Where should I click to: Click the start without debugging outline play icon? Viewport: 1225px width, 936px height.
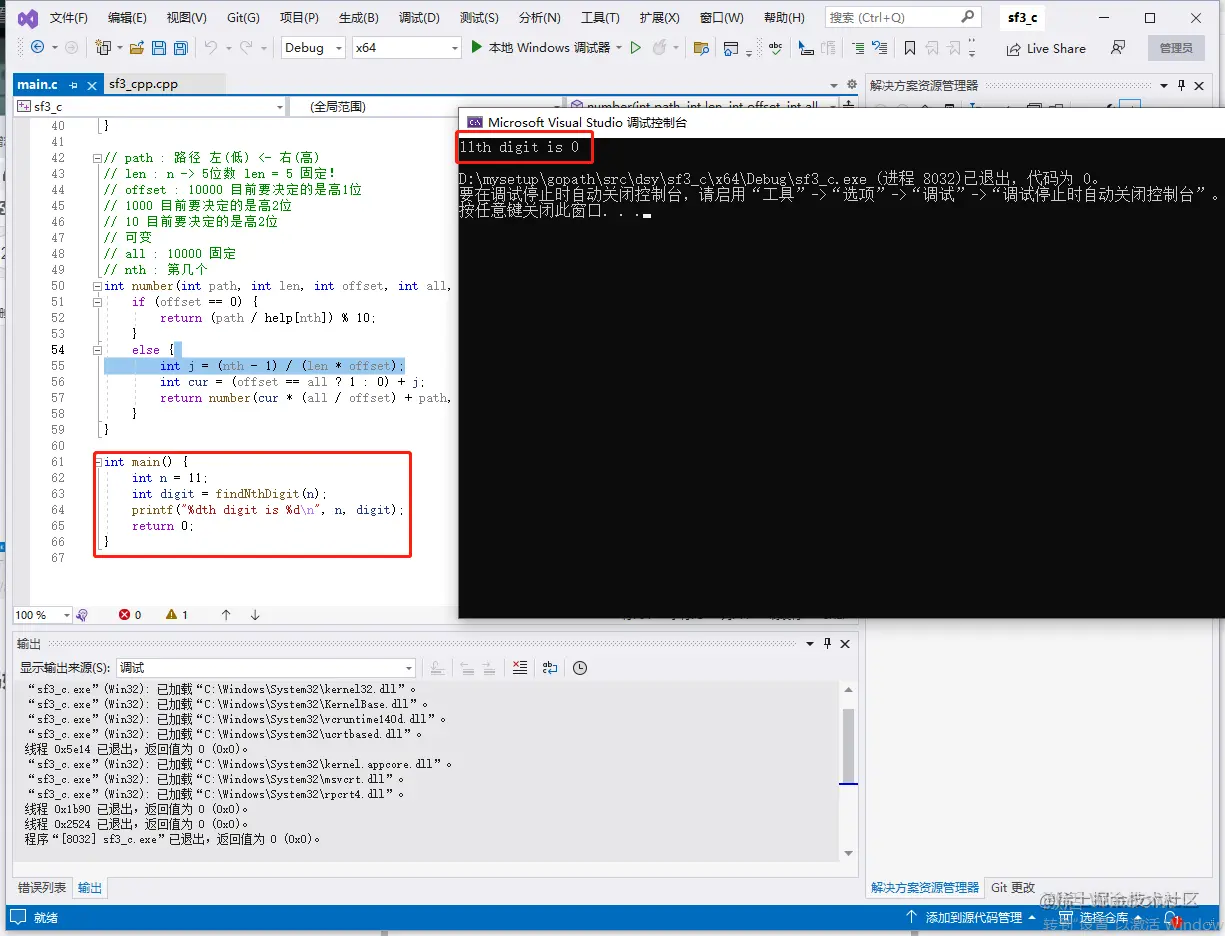(x=635, y=47)
